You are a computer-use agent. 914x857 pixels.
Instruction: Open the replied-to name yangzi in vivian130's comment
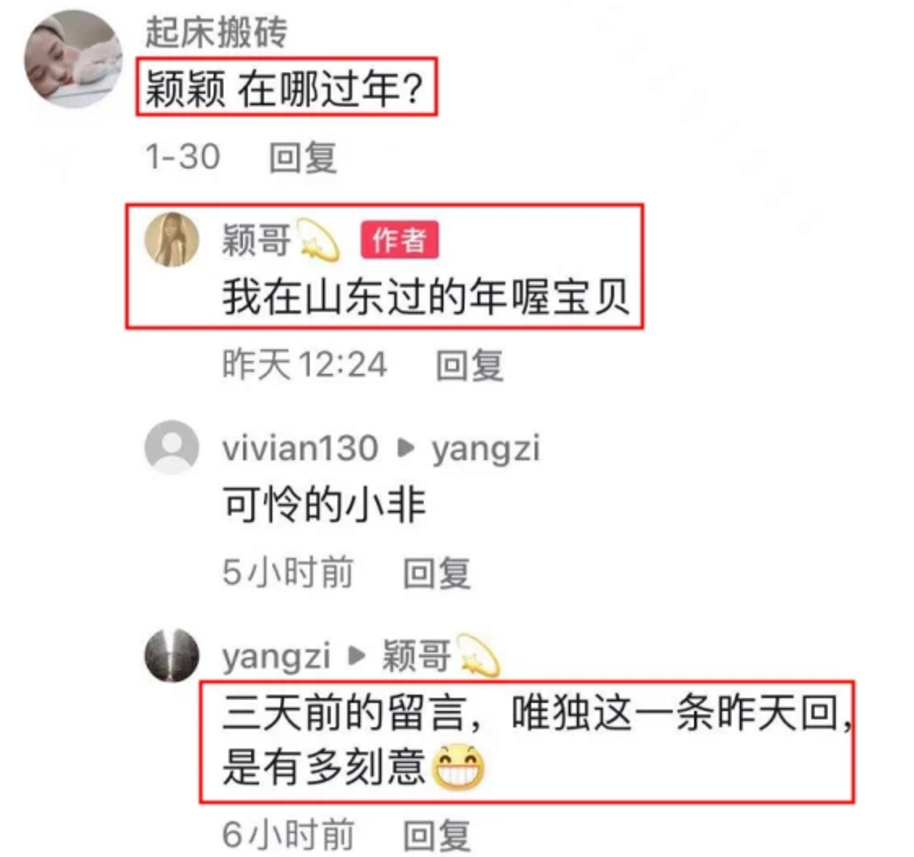click(x=486, y=449)
